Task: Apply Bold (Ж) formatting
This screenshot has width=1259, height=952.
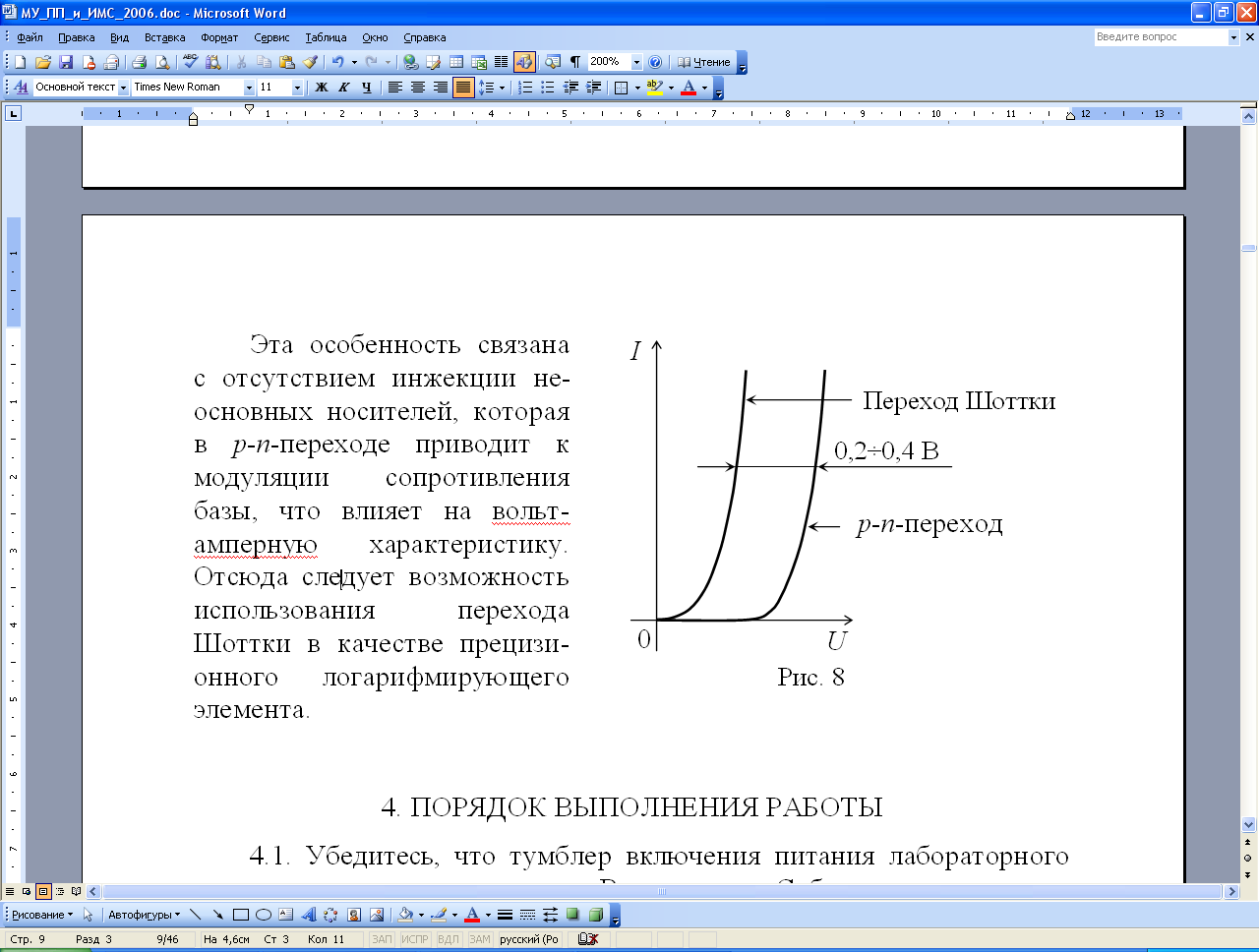Action: pos(321,88)
